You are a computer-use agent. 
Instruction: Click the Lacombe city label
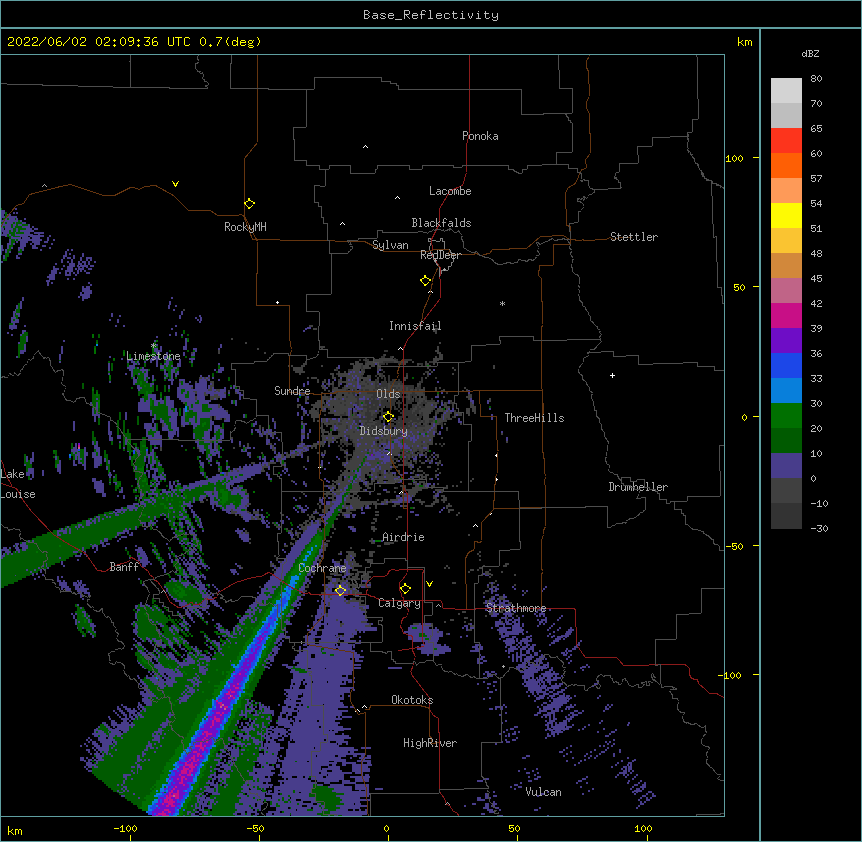tap(450, 191)
